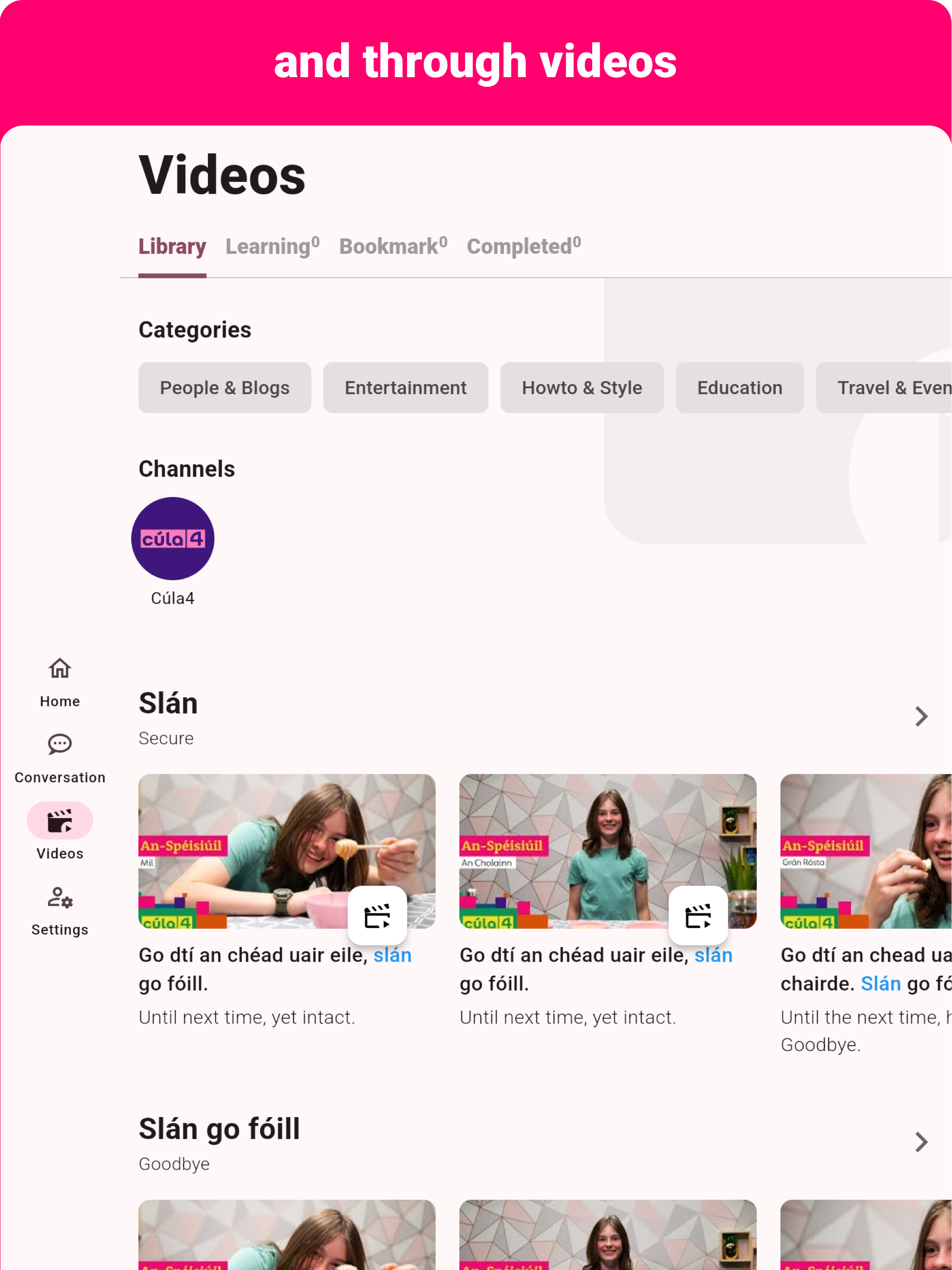Filter by People & Blogs category

[225, 388]
